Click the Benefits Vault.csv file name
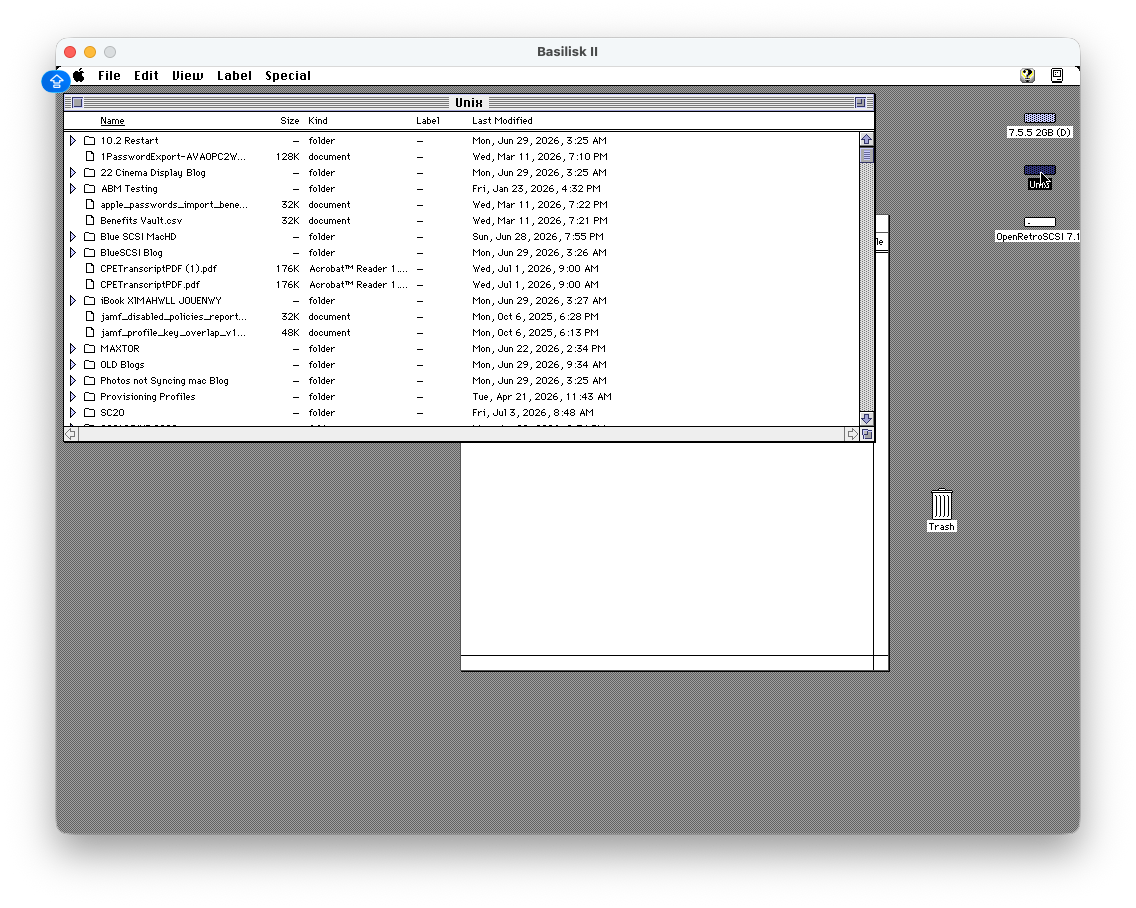Image resolution: width=1136 pixels, height=908 pixels. click(141, 220)
